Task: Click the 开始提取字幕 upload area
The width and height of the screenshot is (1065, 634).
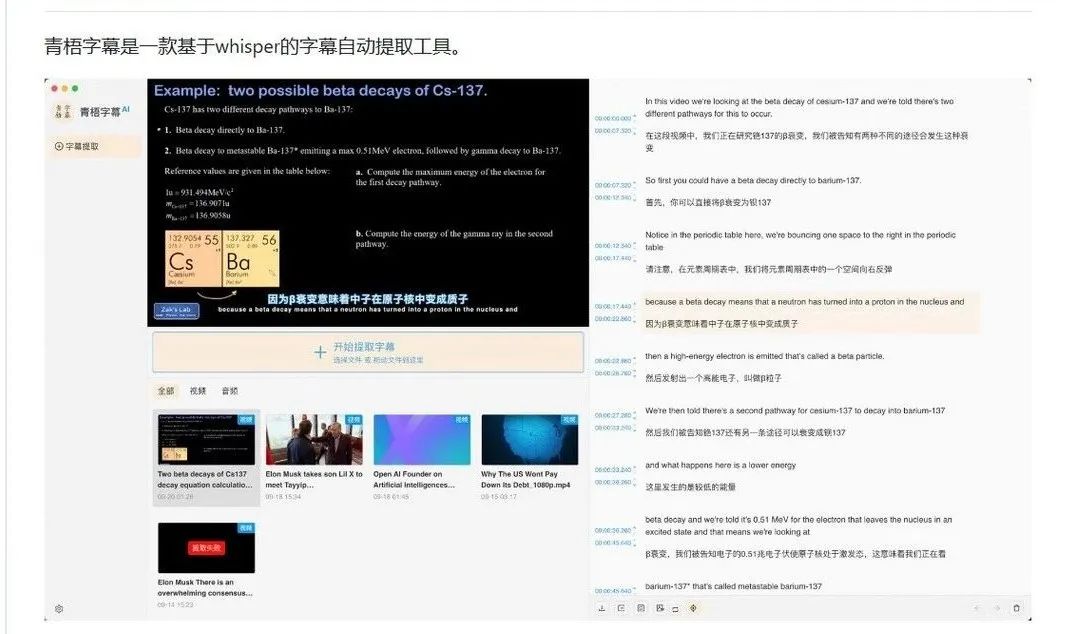Action: pyautogui.click(x=368, y=352)
